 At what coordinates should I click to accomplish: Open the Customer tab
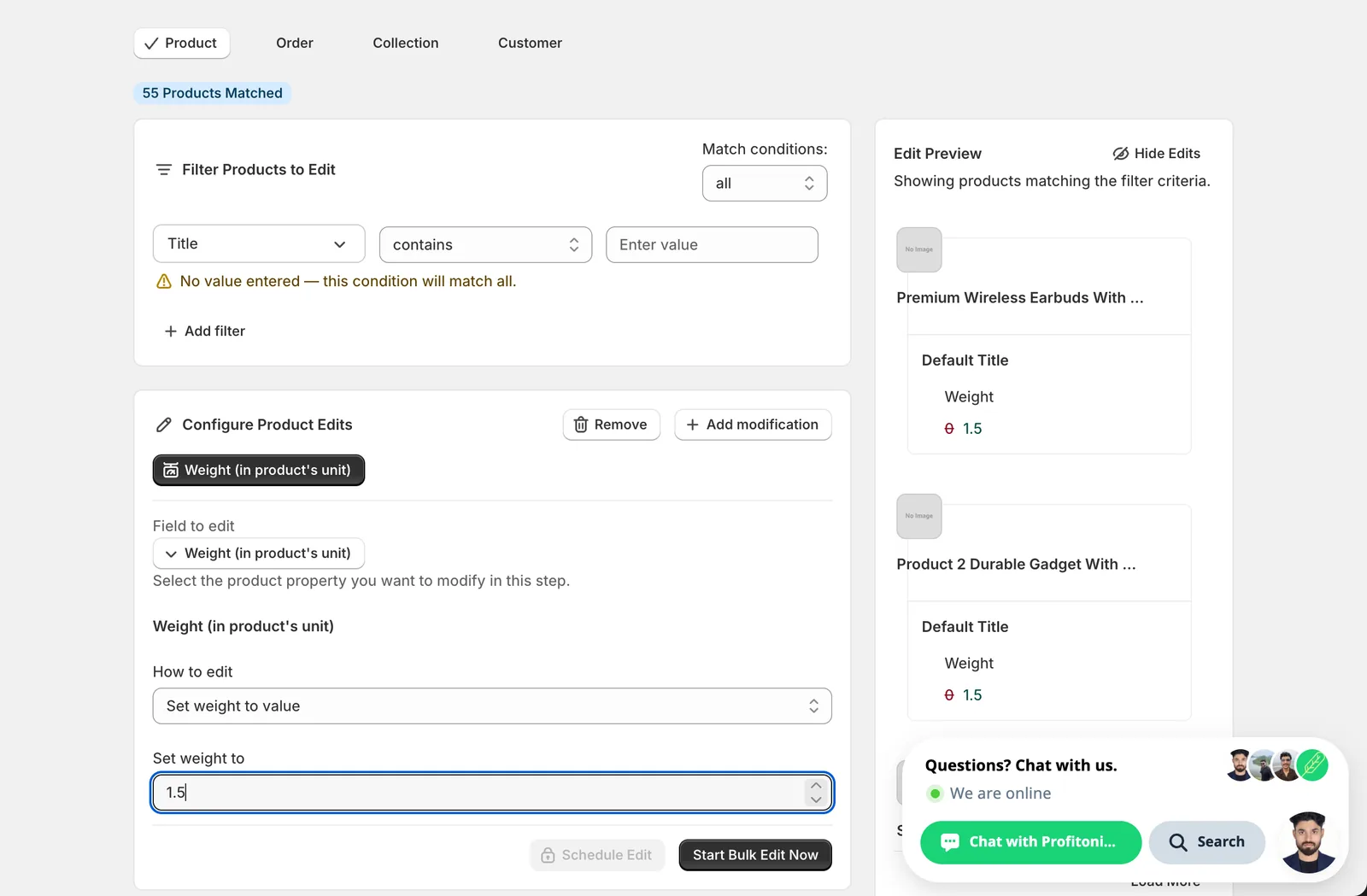(x=530, y=44)
